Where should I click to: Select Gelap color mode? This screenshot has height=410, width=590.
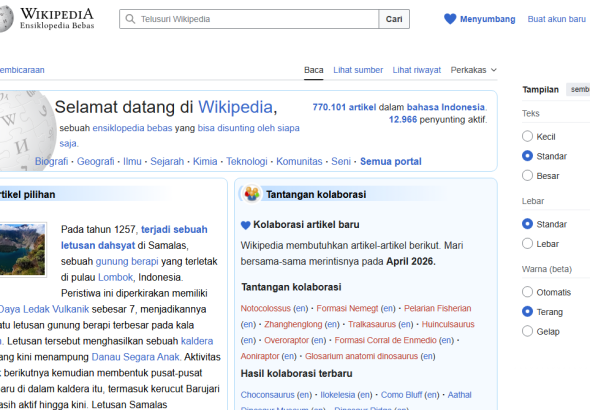[x=527, y=331]
